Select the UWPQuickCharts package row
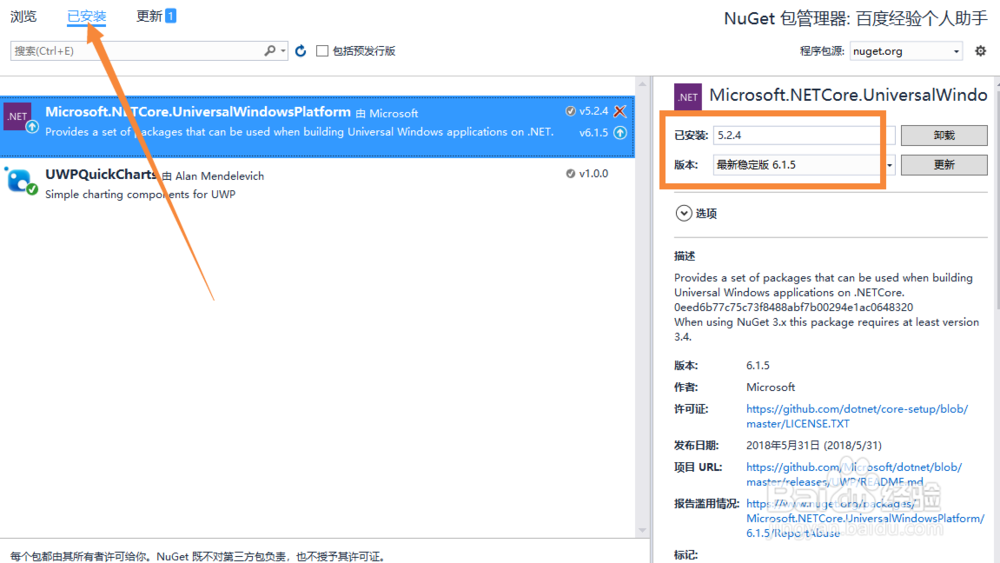 pyautogui.click(x=317, y=184)
